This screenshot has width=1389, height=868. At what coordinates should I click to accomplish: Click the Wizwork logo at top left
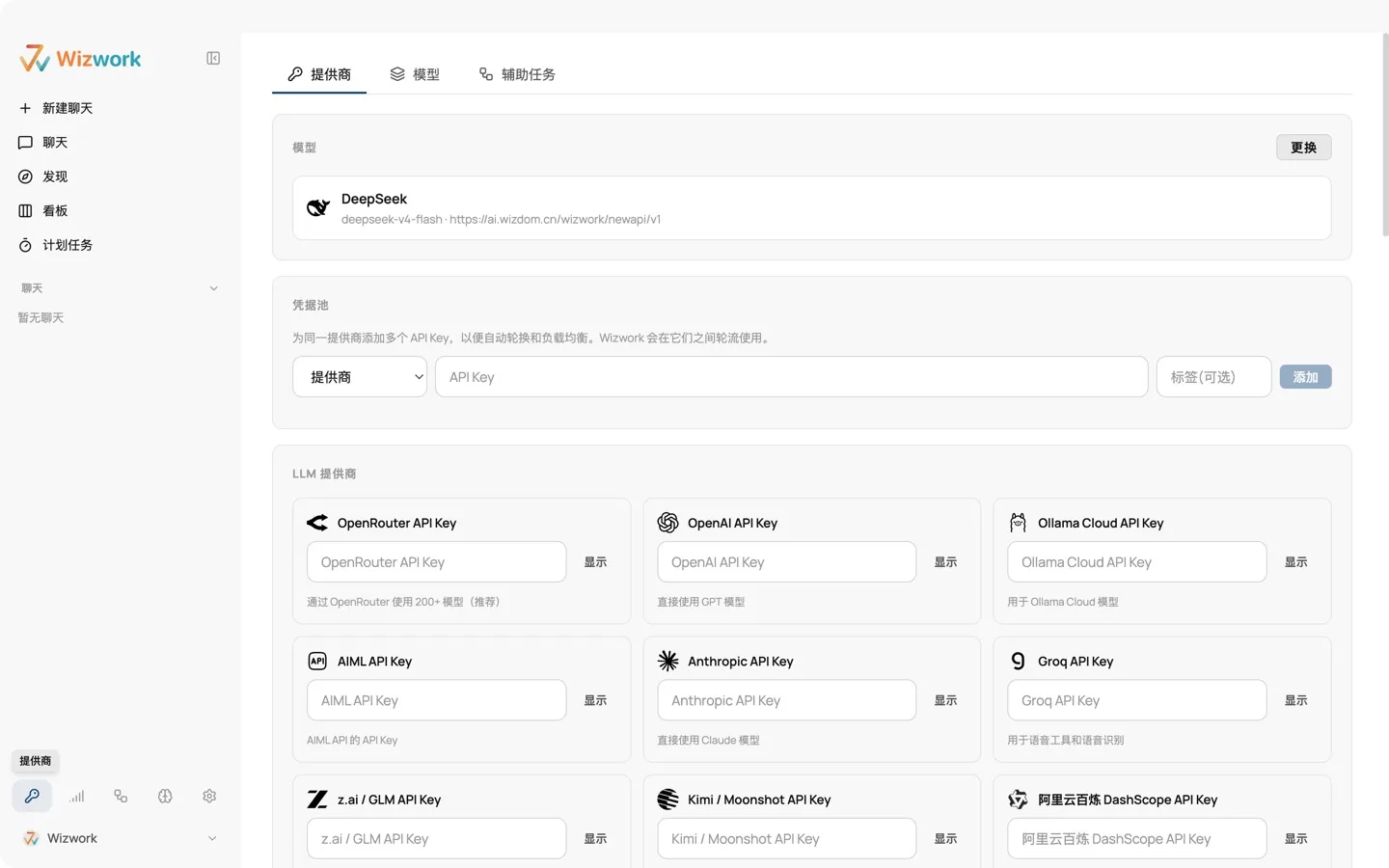pos(80,59)
